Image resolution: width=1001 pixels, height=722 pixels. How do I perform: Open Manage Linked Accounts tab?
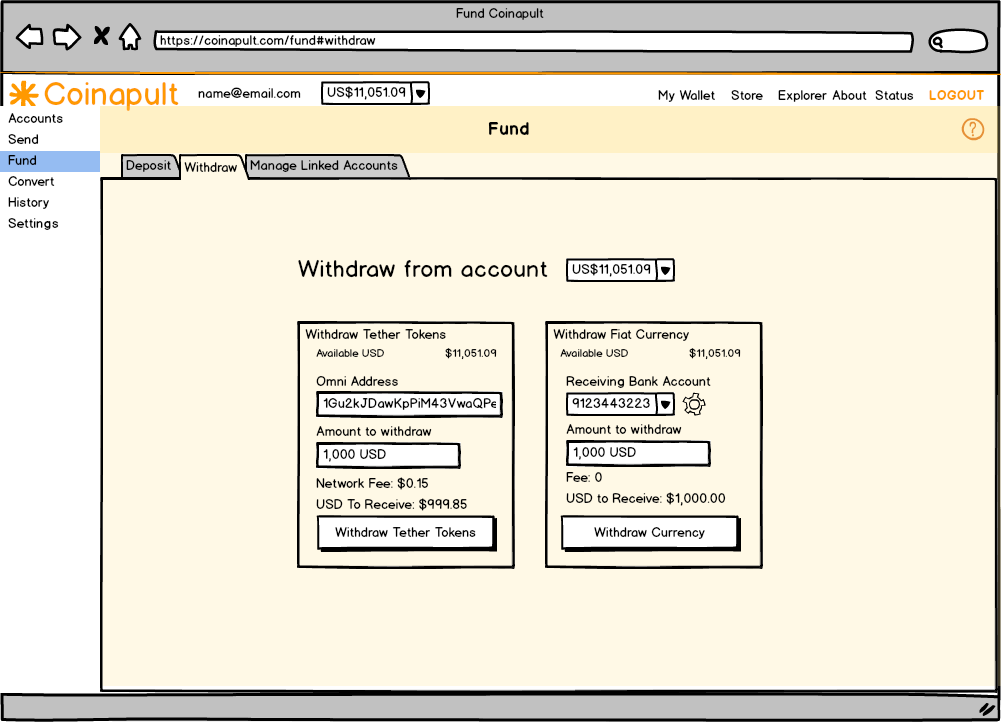[x=324, y=166]
